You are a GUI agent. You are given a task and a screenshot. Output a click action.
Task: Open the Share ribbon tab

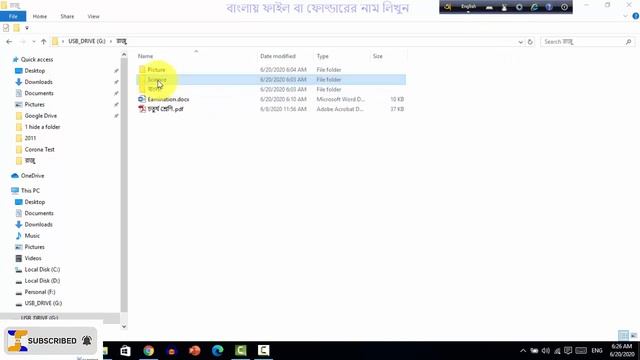pyautogui.click(x=67, y=16)
